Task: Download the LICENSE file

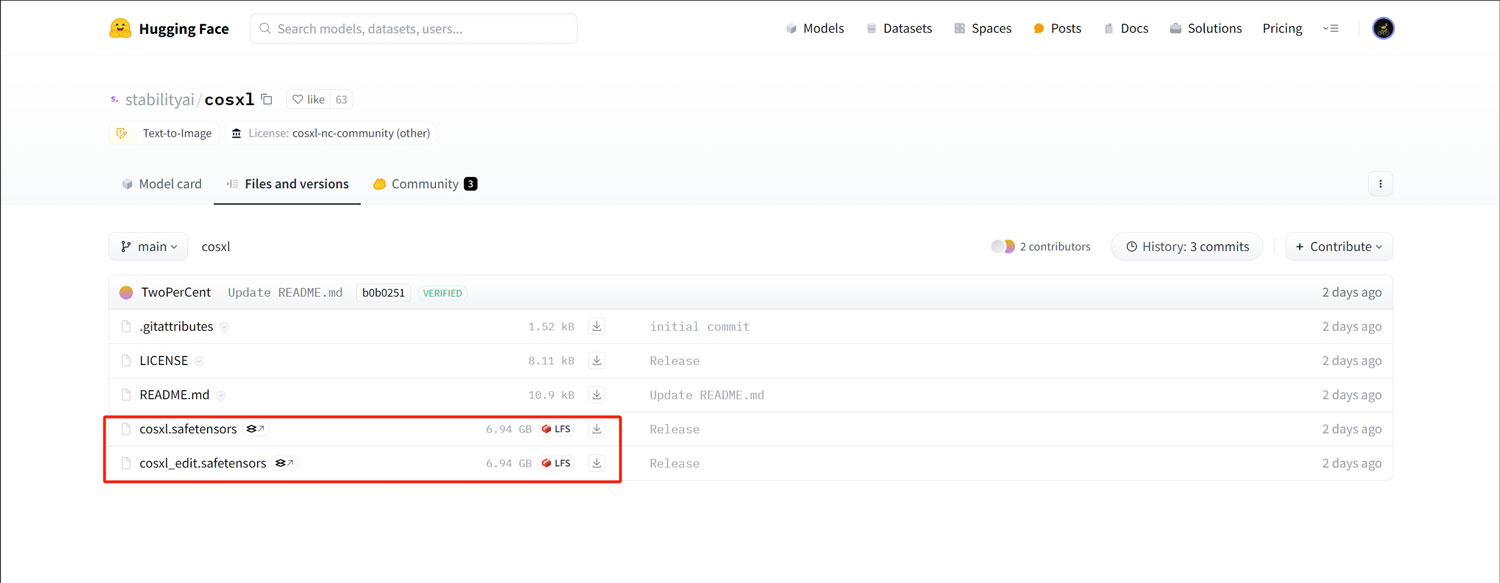Action: pos(597,361)
